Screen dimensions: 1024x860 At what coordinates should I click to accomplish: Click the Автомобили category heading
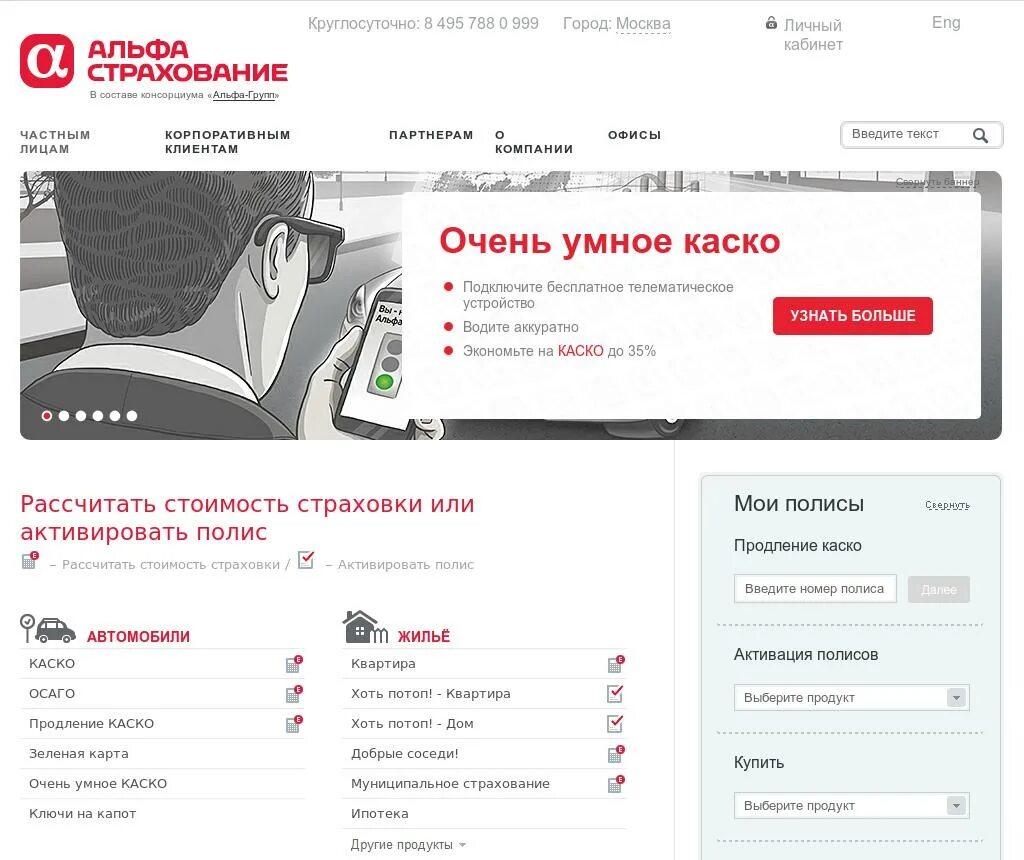coord(138,637)
